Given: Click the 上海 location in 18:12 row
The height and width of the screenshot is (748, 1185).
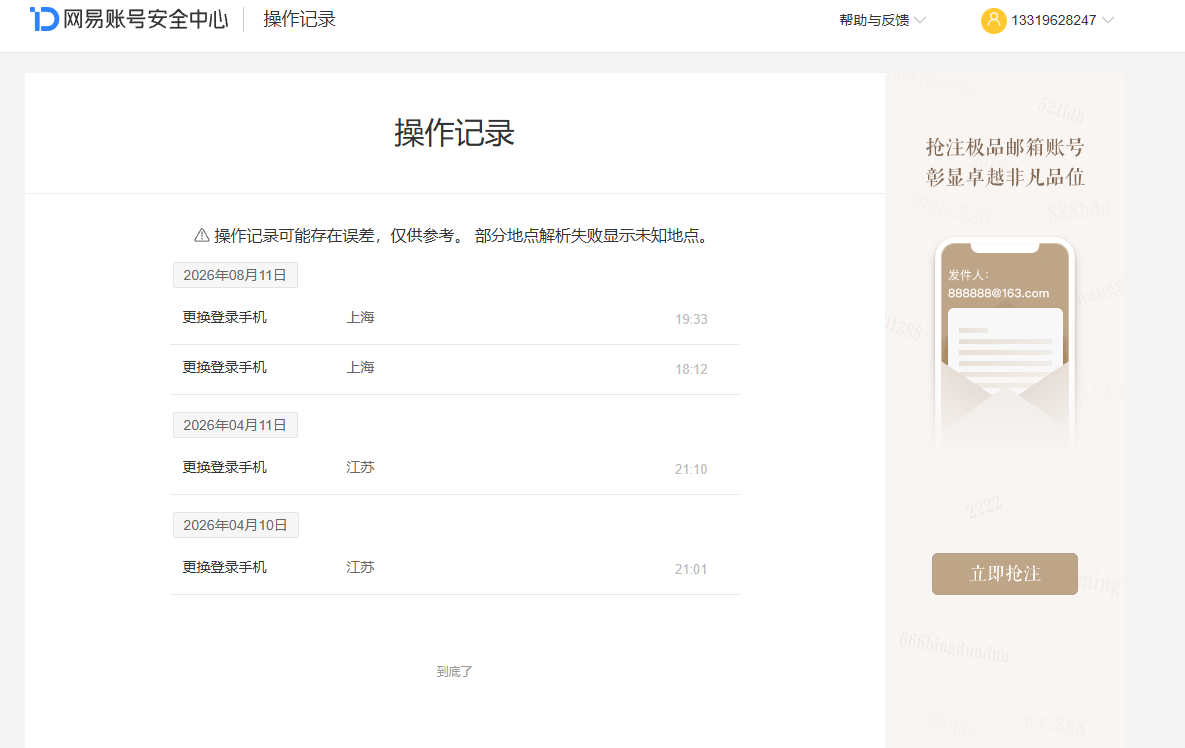Looking at the screenshot, I should pyautogui.click(x=360, y=368).
